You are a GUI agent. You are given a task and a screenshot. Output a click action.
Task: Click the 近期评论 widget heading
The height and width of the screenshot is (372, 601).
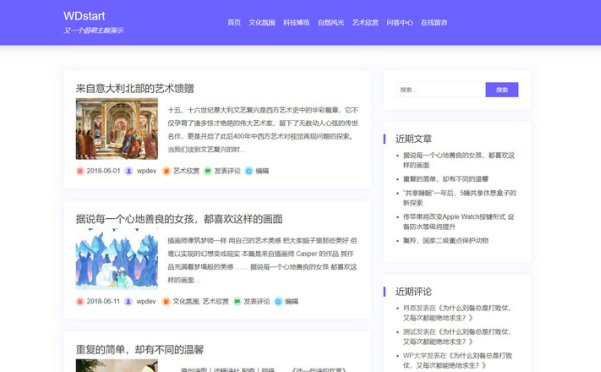coord(414,292)
